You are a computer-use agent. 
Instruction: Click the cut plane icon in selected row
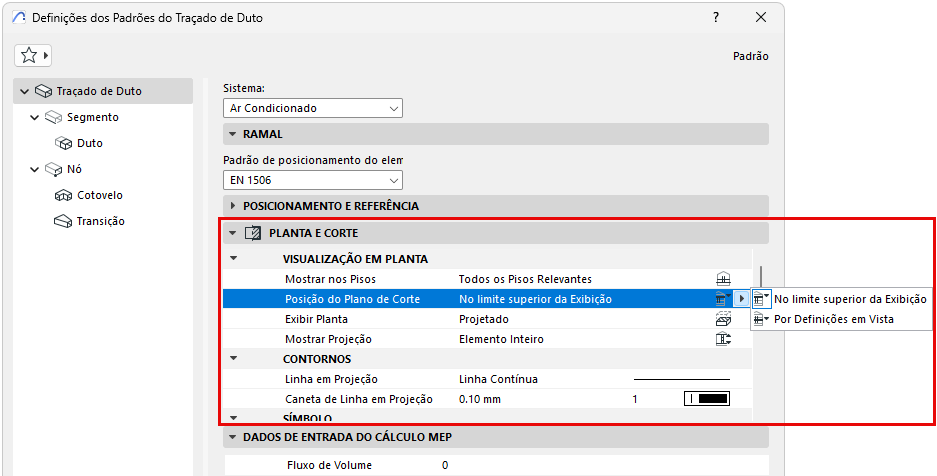click(x=723, y=299)
